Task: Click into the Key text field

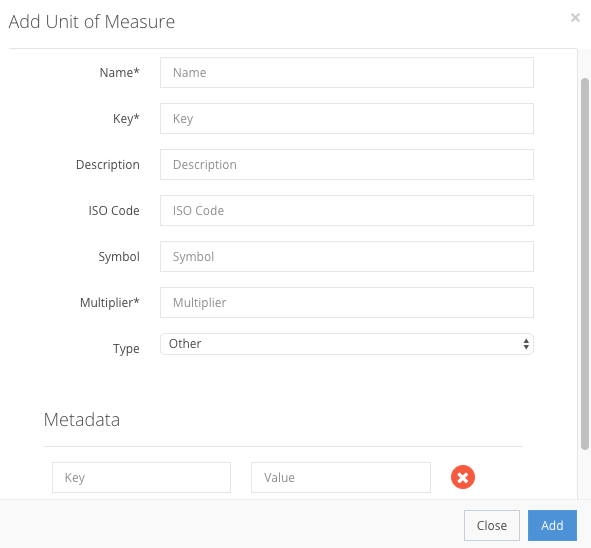Action: [346, 118]
